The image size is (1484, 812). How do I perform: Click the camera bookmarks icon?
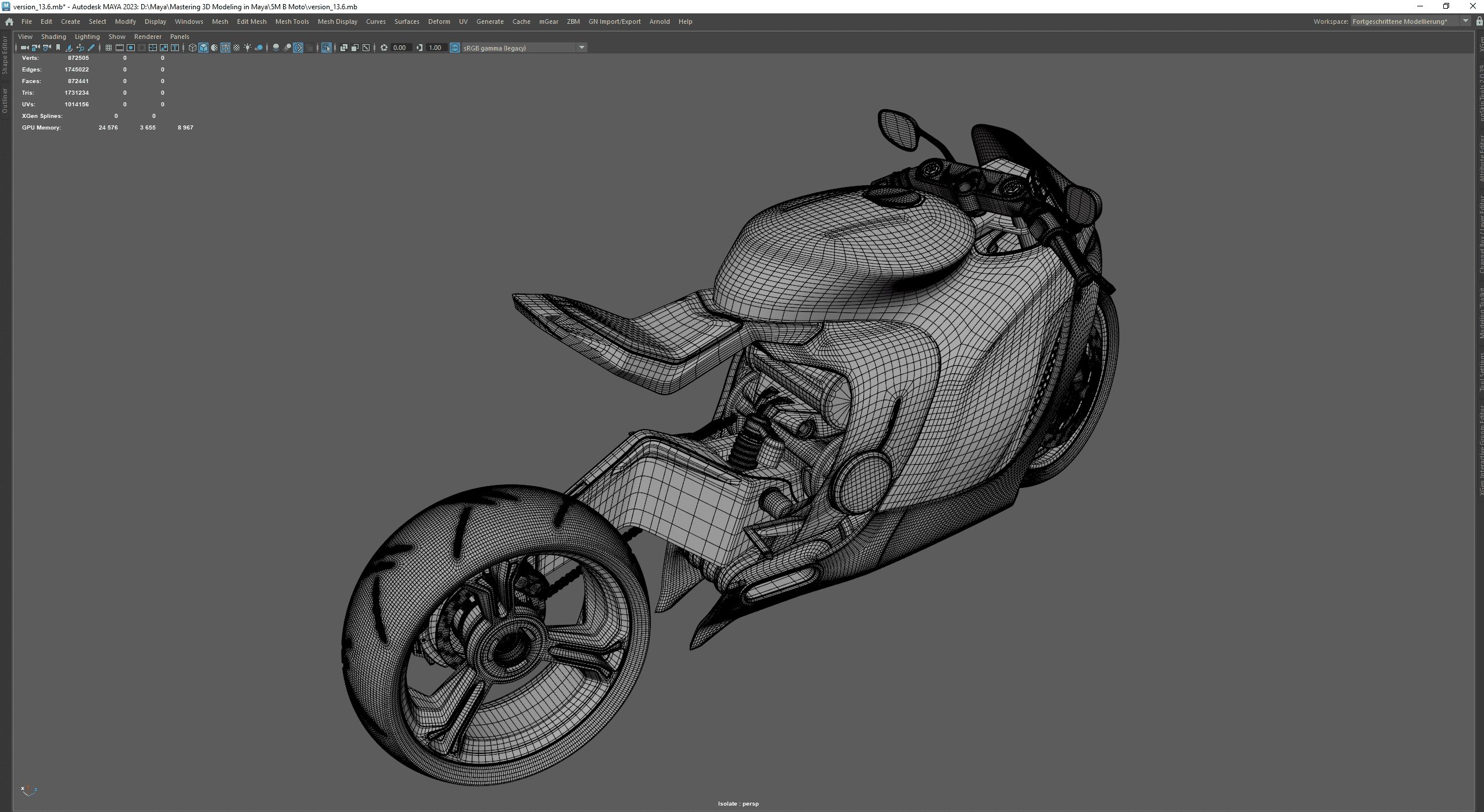click(58, 48)
